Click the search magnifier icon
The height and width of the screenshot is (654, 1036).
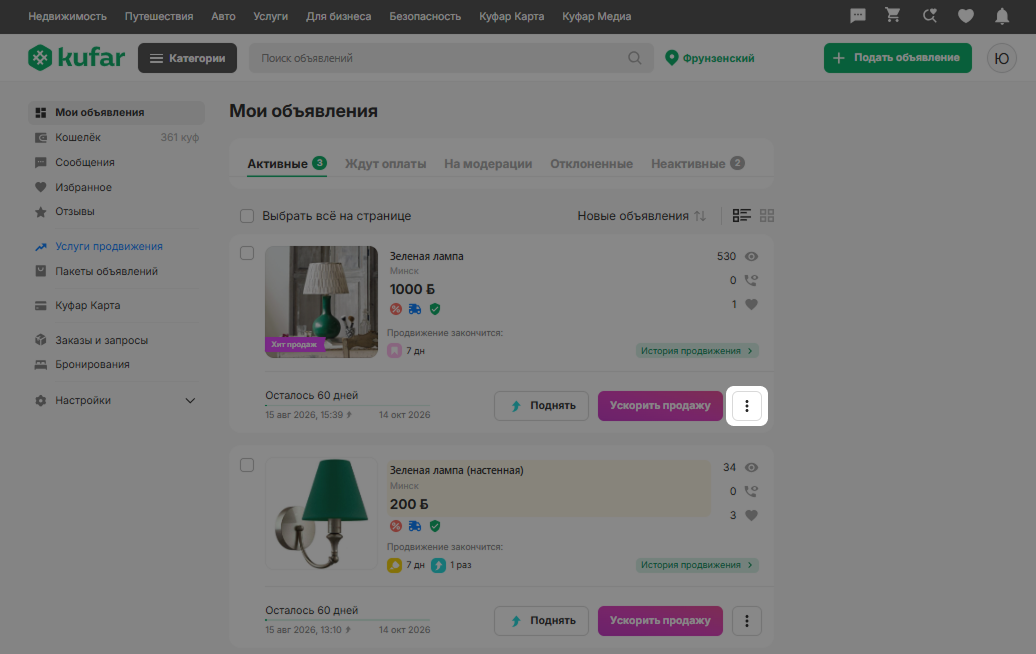[x=634, y=58]
